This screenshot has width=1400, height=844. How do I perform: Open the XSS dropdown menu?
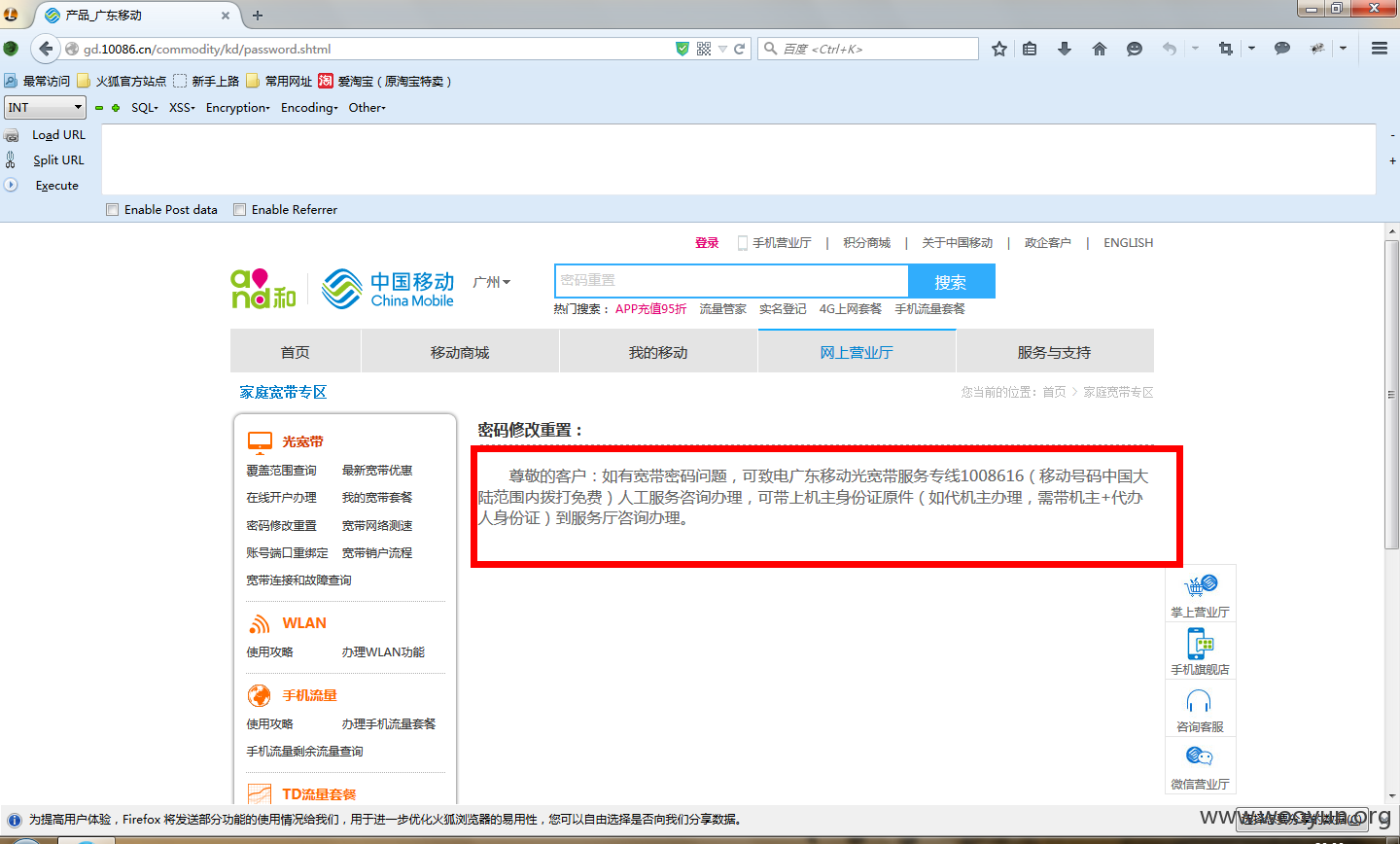(x=182, y=108)
